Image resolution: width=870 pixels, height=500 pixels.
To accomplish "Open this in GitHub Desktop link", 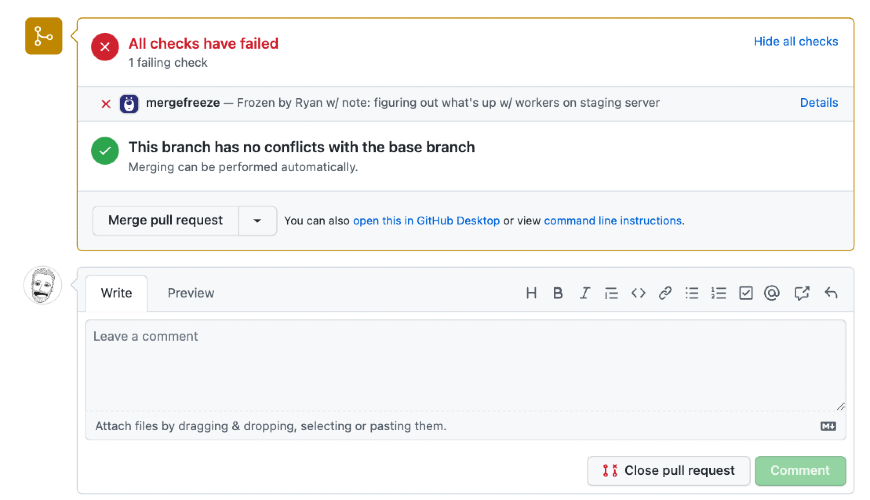I will click(426, 221).
